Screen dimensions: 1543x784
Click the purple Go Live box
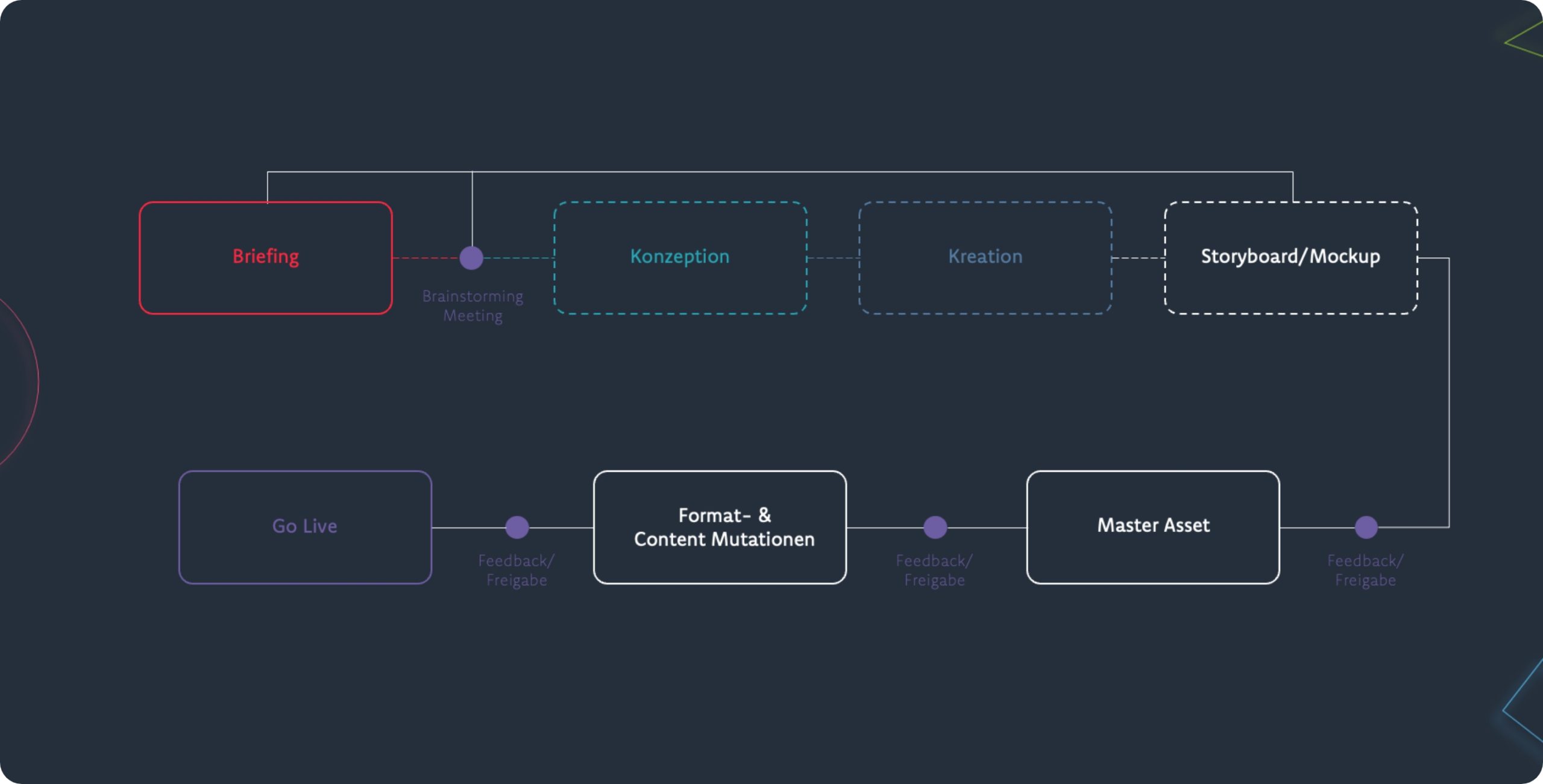(x=305, y=526)
